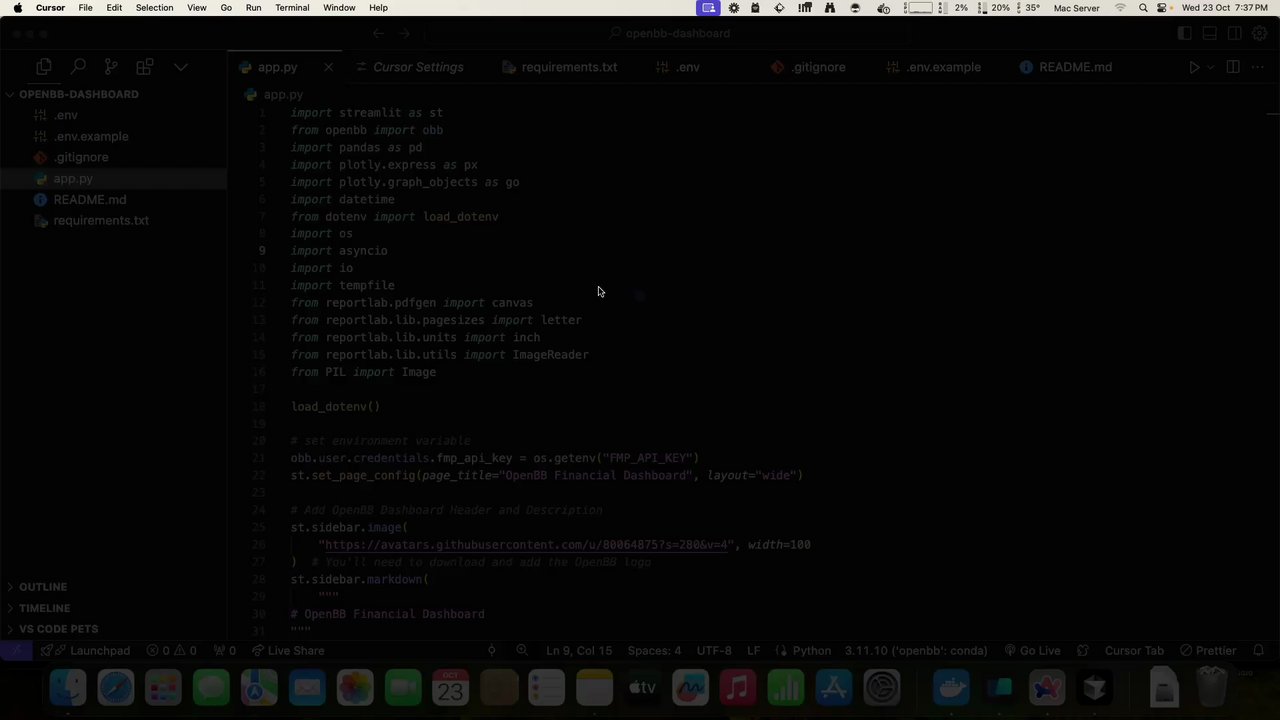The height and width of the screenshot is (720, 1280).
Task: Show additional views chevron in activity bar
Action: 181,67
